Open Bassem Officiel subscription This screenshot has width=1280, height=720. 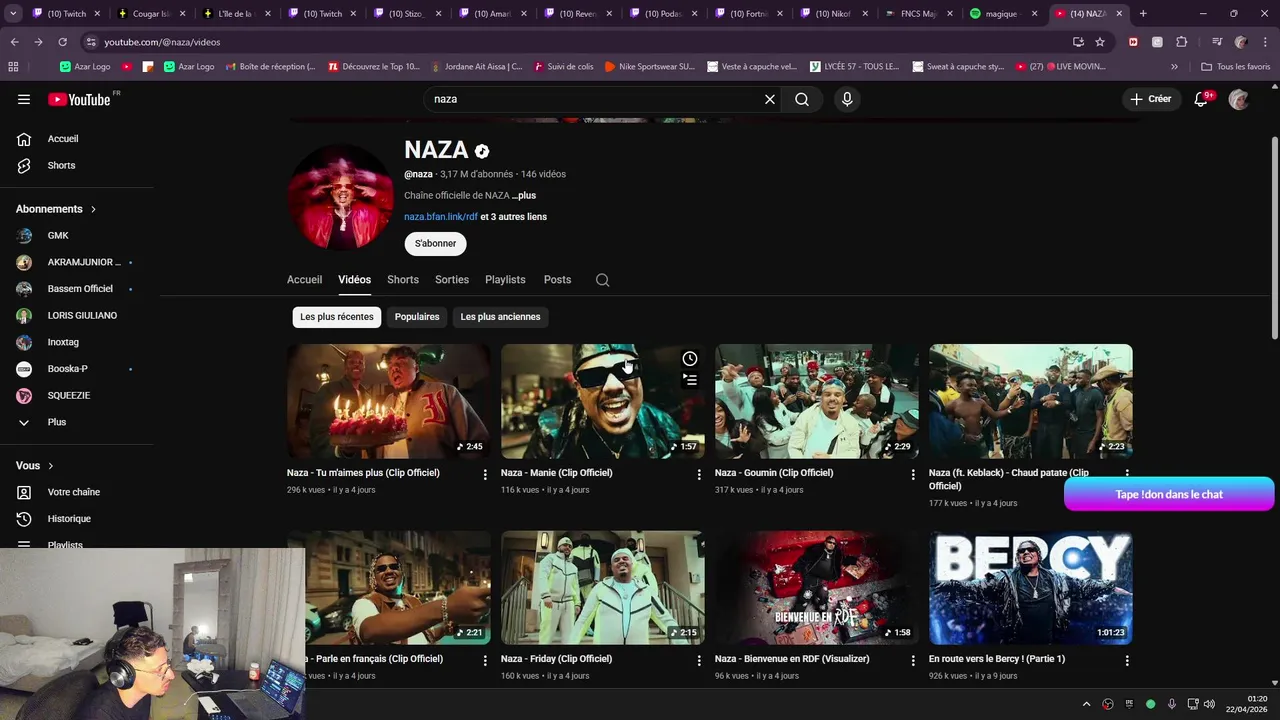(x=78, y=289)
